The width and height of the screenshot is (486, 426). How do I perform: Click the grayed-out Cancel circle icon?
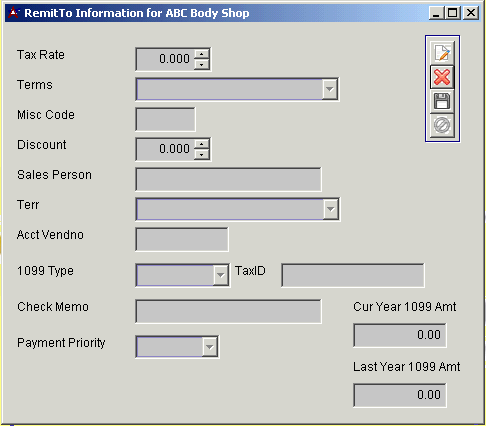[x=442, y=125]
